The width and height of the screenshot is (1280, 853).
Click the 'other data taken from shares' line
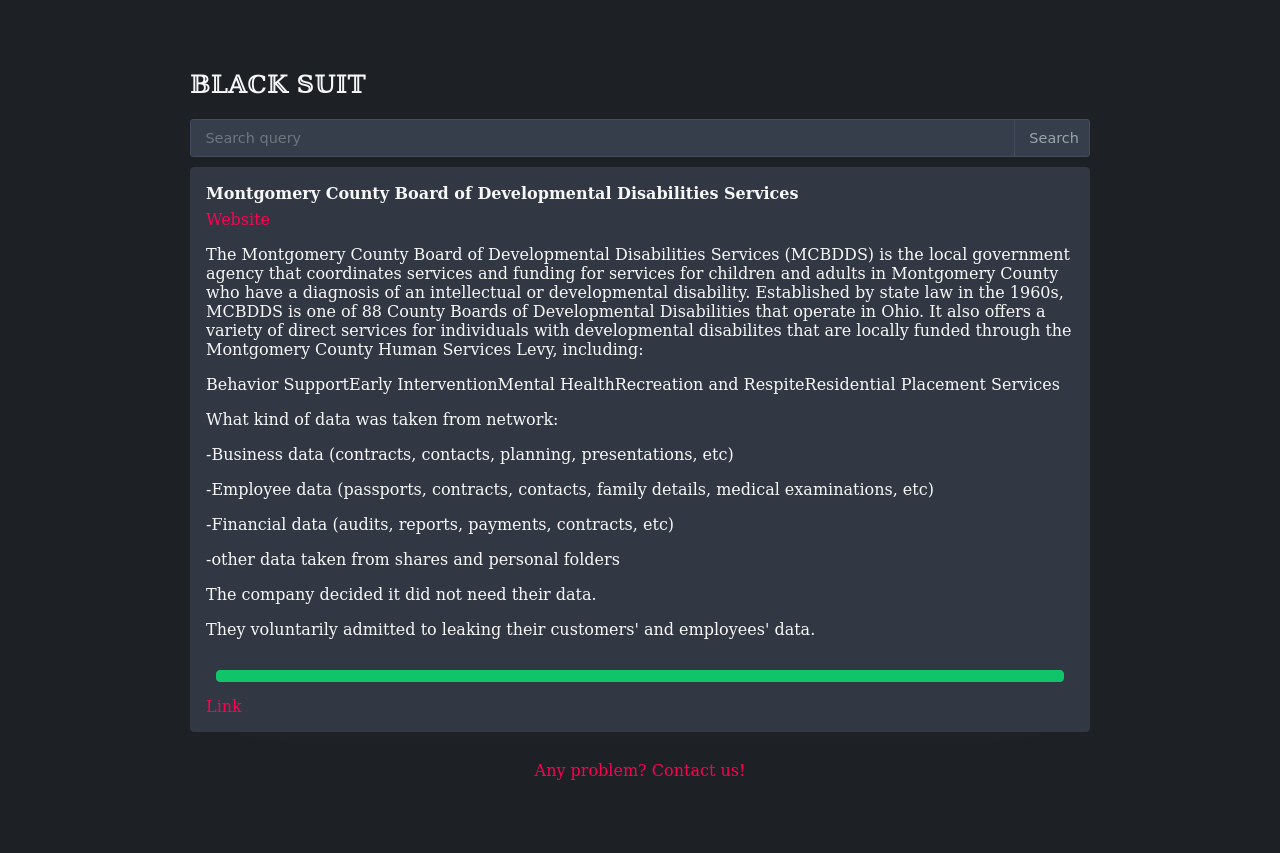[412, 560]
